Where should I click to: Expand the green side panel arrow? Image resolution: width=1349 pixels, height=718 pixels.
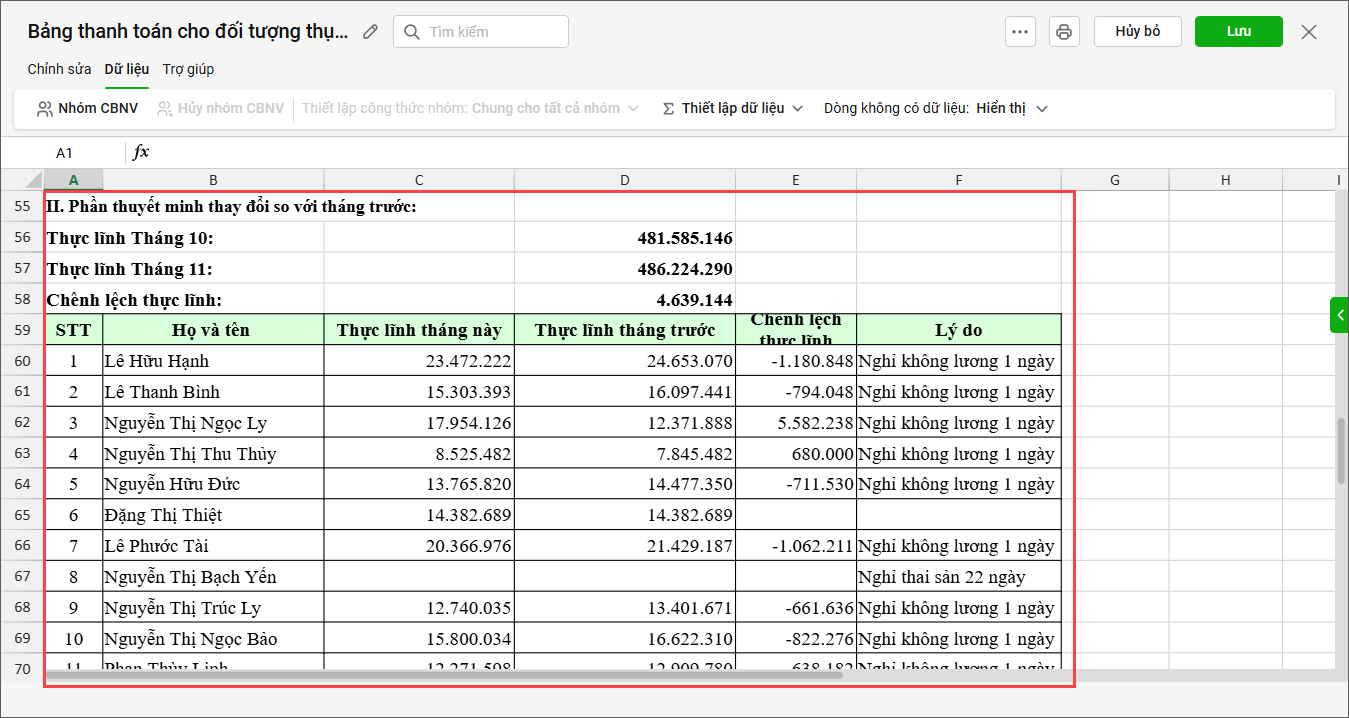click(1339, 315)
